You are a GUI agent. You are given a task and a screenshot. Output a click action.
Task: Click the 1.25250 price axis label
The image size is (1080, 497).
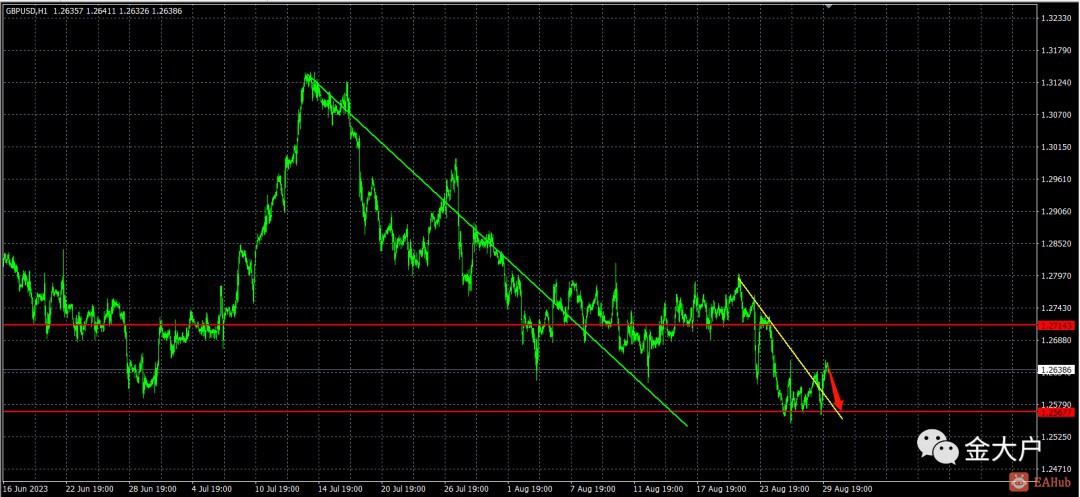coord(1056,436)
